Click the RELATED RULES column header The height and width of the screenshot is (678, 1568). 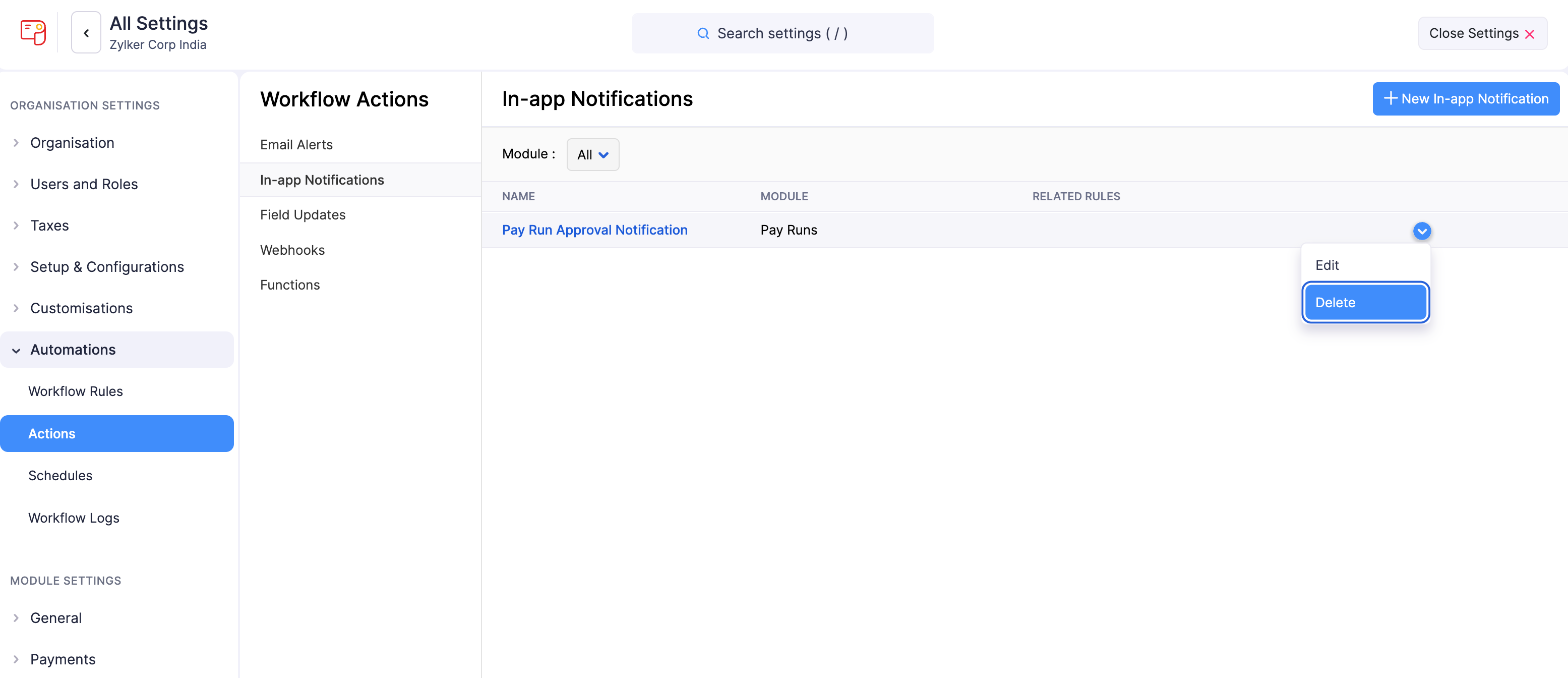click(x=1075, y=197)
